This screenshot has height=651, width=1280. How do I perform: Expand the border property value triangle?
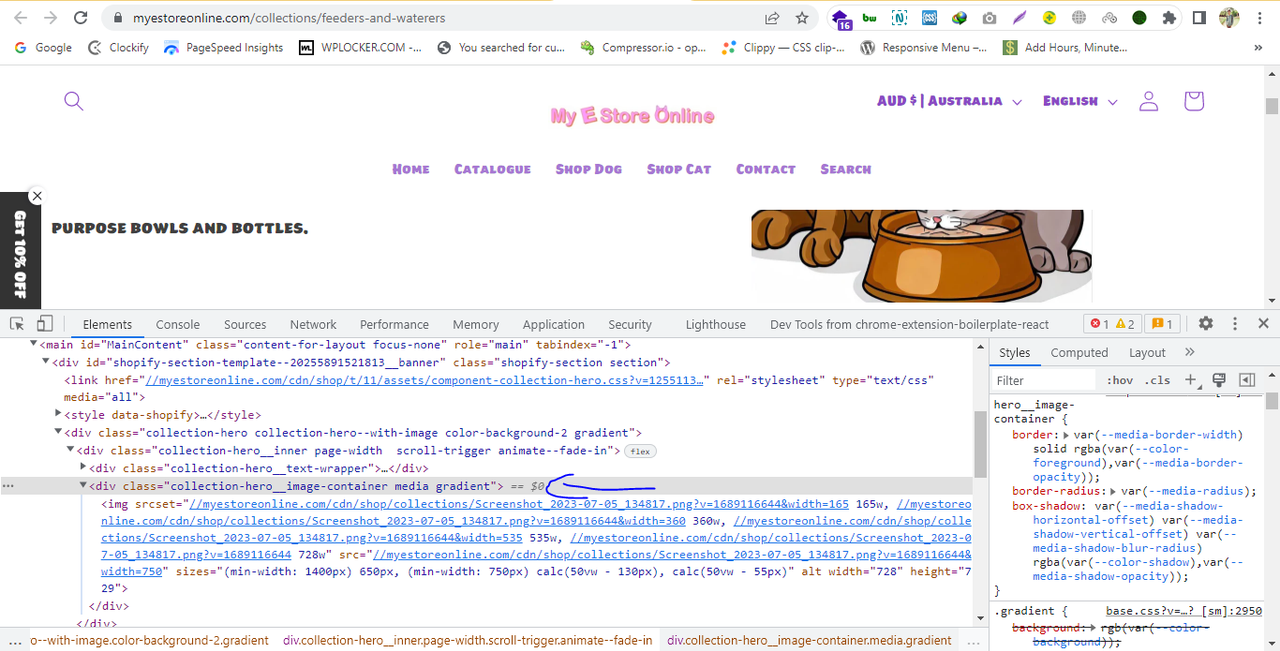(x=1066, y=435)
